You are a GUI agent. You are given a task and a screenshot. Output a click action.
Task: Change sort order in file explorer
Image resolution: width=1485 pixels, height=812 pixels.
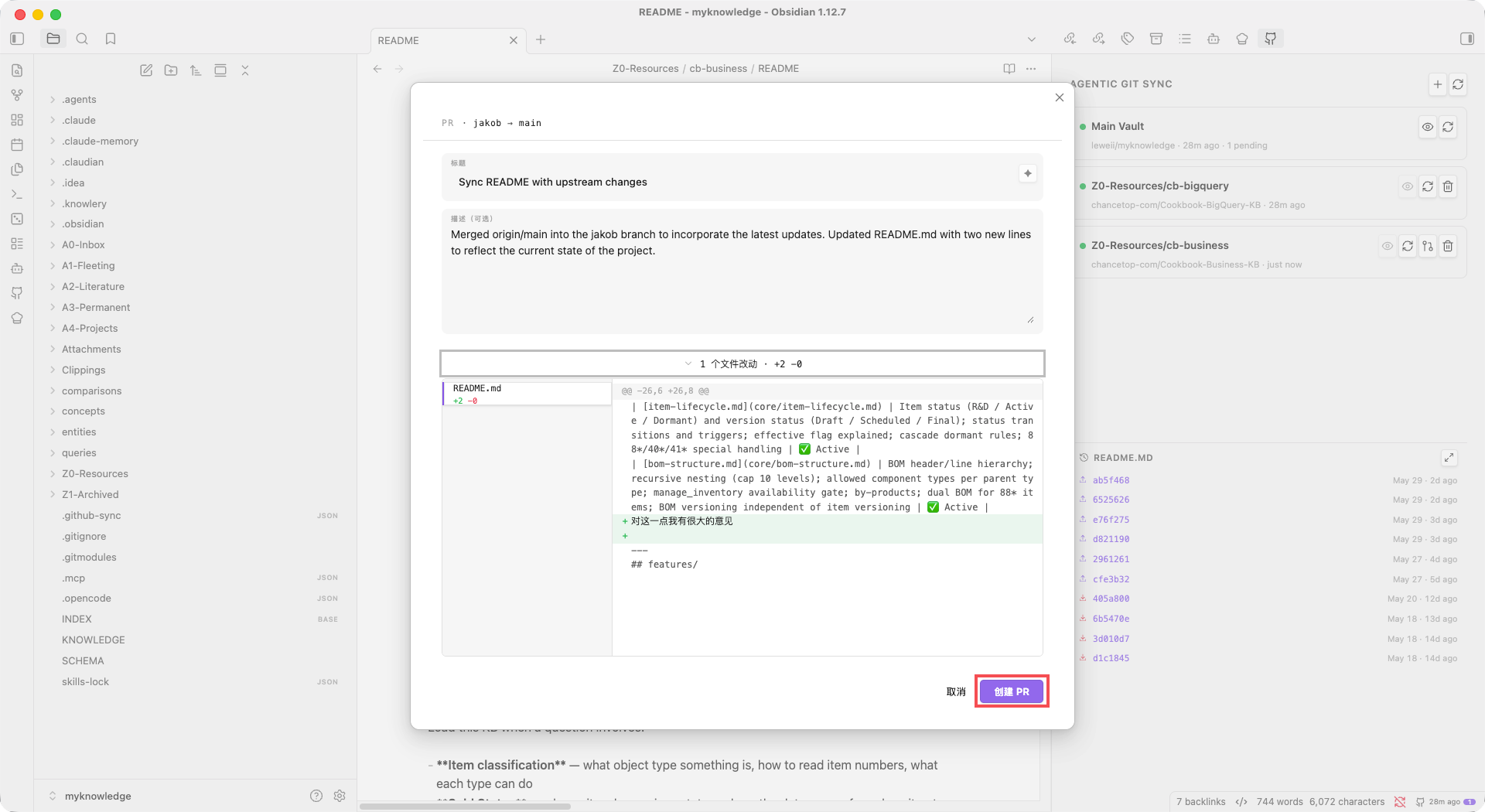196,70
